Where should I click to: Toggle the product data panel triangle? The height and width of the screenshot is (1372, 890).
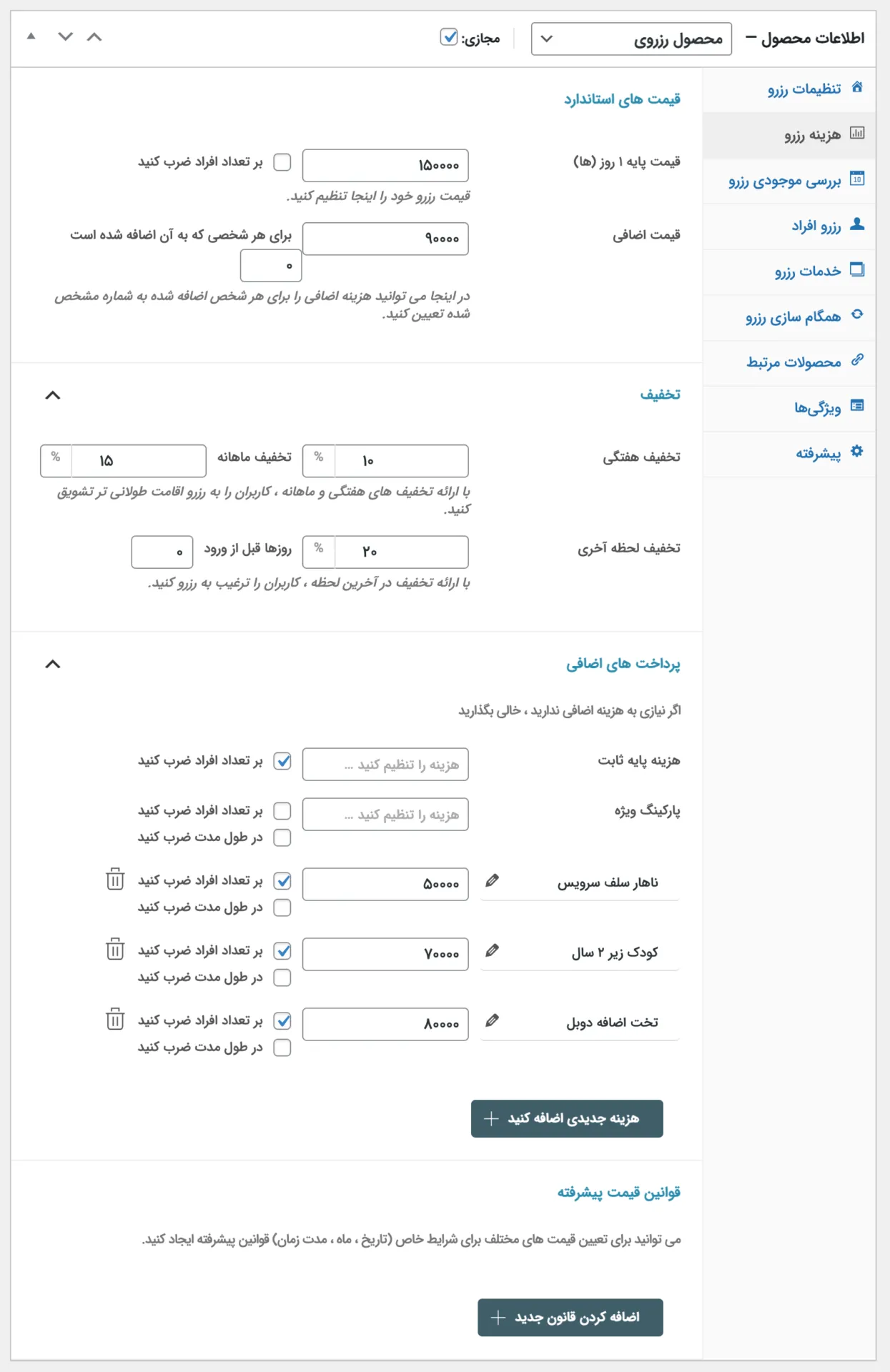[x=31, y=36]
